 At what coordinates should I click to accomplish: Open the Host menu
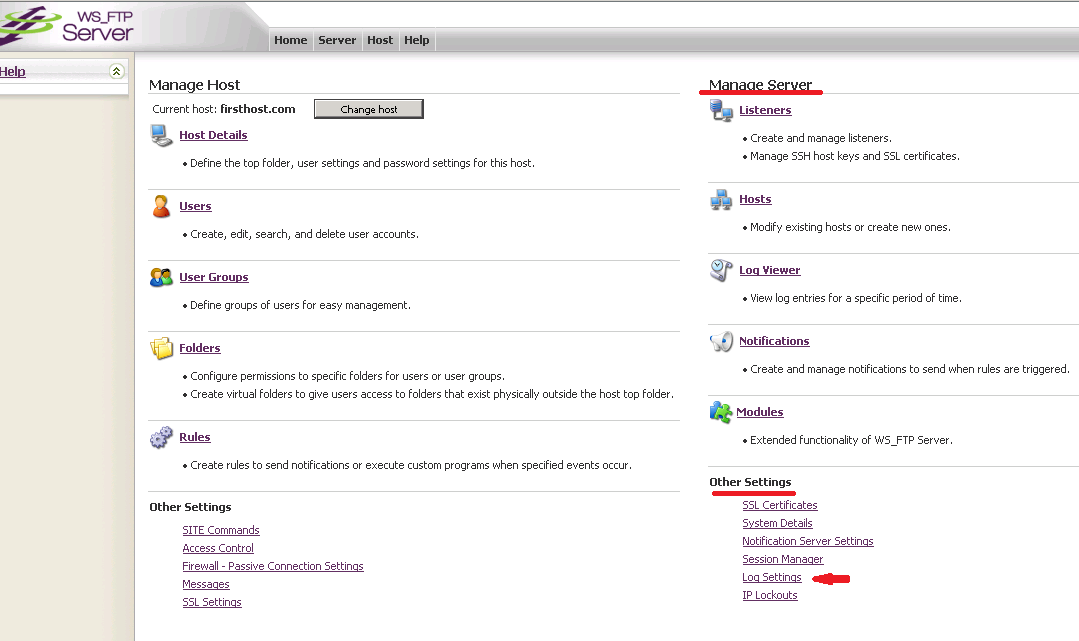pyautogui.click(x=380, y=40)
